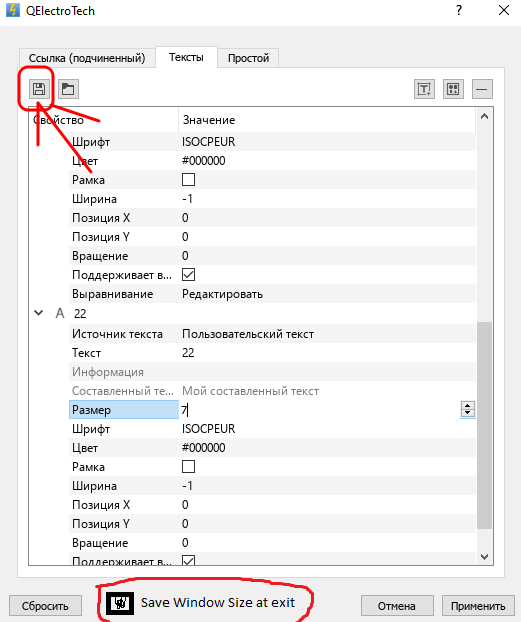Remove selected text with minus icon

(x=482, y=89)
